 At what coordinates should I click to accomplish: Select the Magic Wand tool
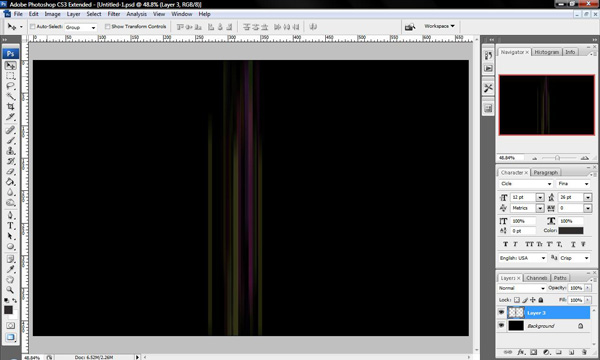pyautogui.click(x=10, y=96)
